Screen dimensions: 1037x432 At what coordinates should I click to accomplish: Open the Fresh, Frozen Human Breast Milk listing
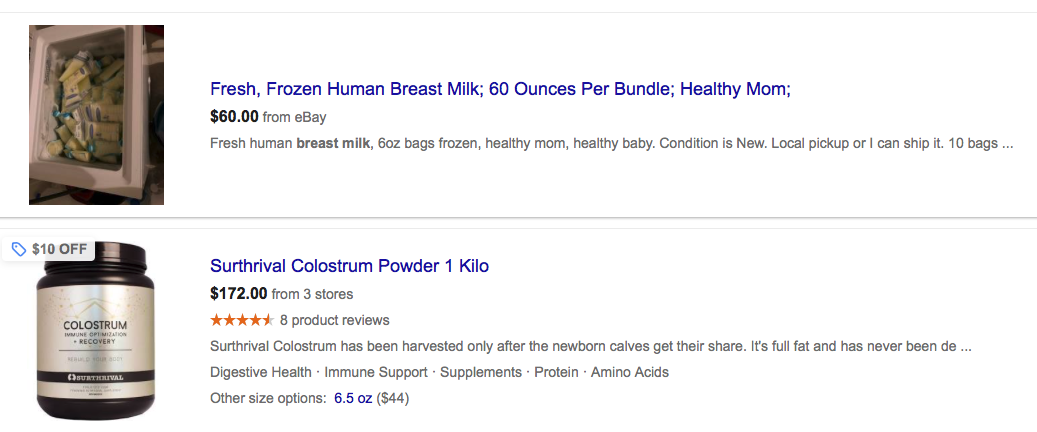coord(500,89)
